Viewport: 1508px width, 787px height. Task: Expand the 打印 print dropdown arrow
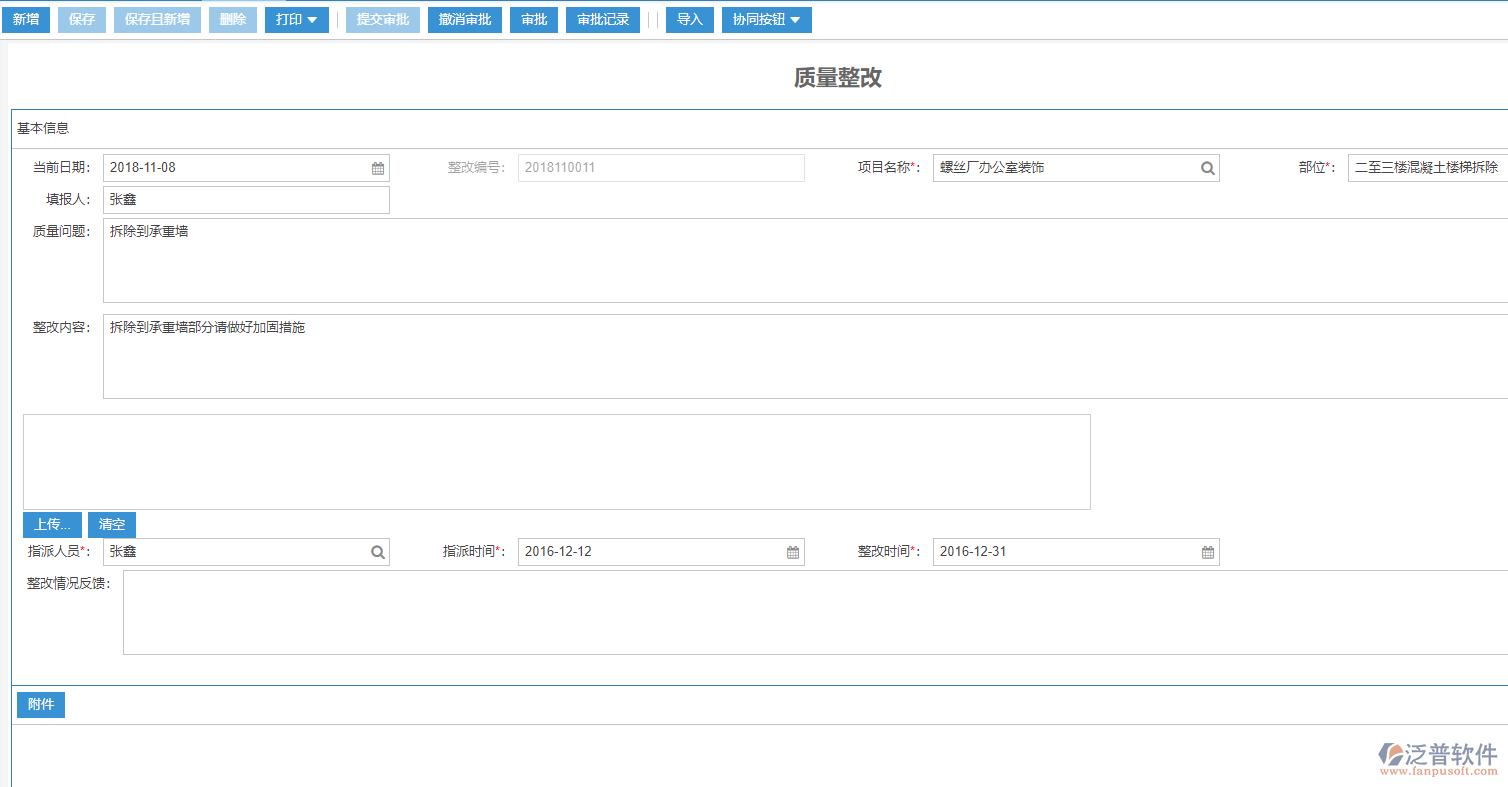click(x=313, y=19)
